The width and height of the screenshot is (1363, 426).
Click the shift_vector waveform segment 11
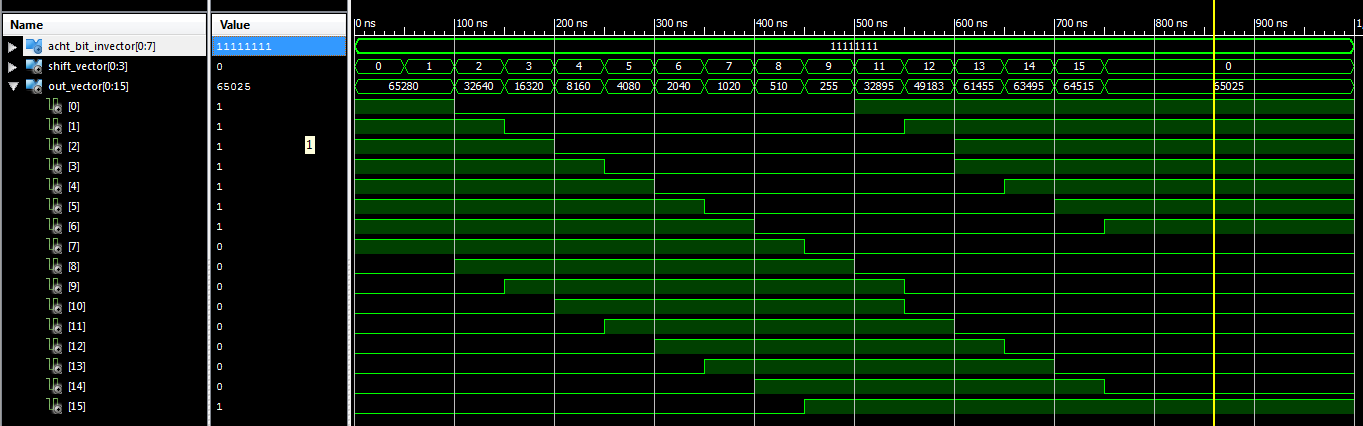click(879, 67)
